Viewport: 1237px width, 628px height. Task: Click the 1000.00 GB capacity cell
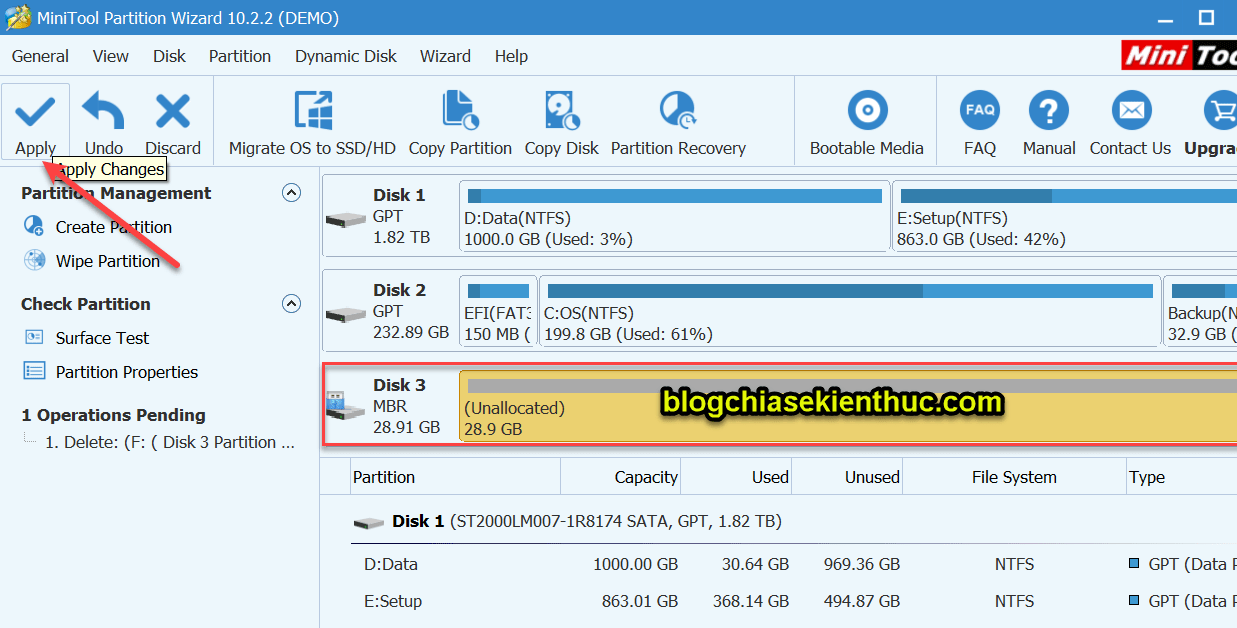tap(636, 564)
